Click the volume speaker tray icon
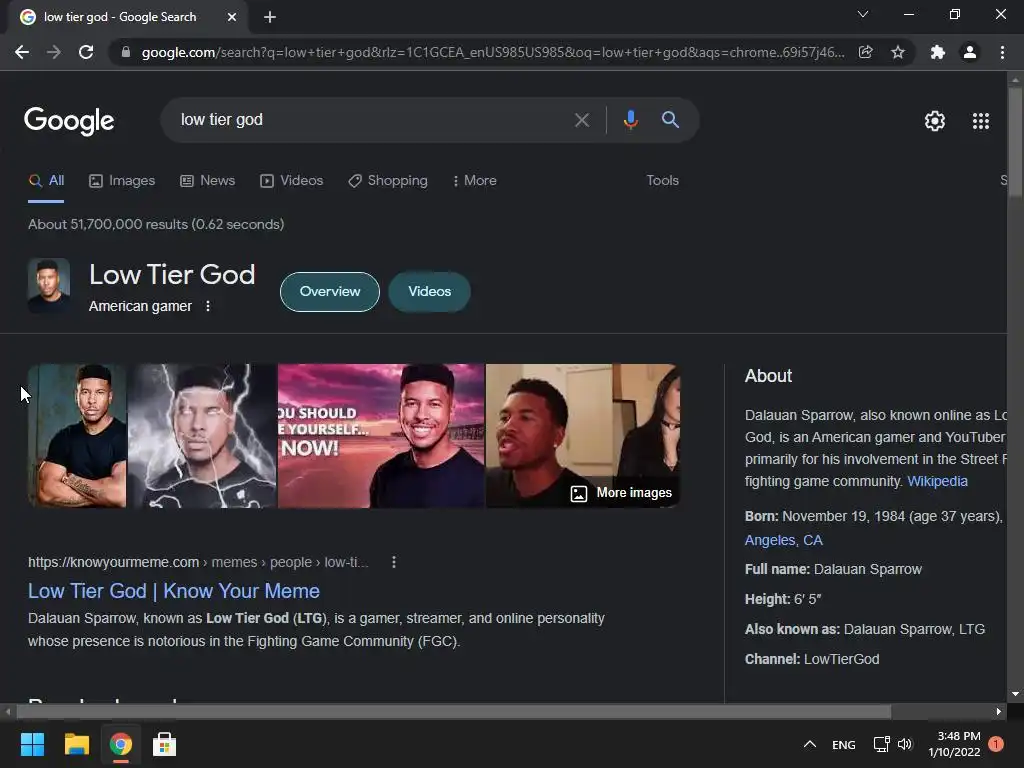 [904, 744]
